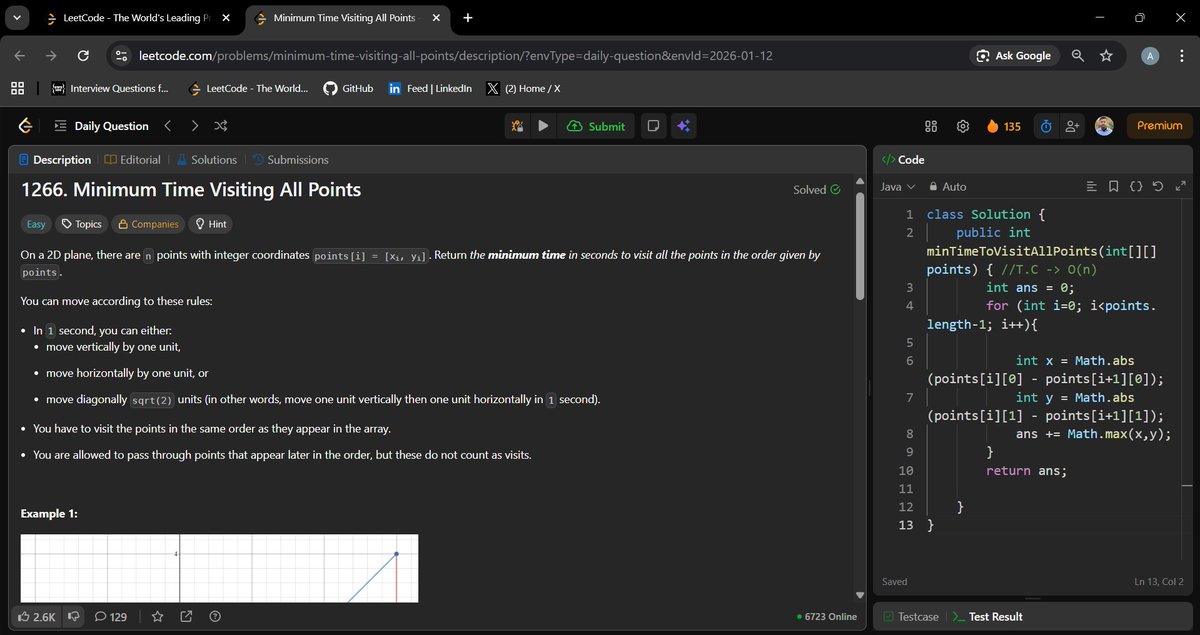The width and height of the screenshot is (1200, 635).
Task: Open the Feed LinkedIn bookmark
Action: pos(430,88)
